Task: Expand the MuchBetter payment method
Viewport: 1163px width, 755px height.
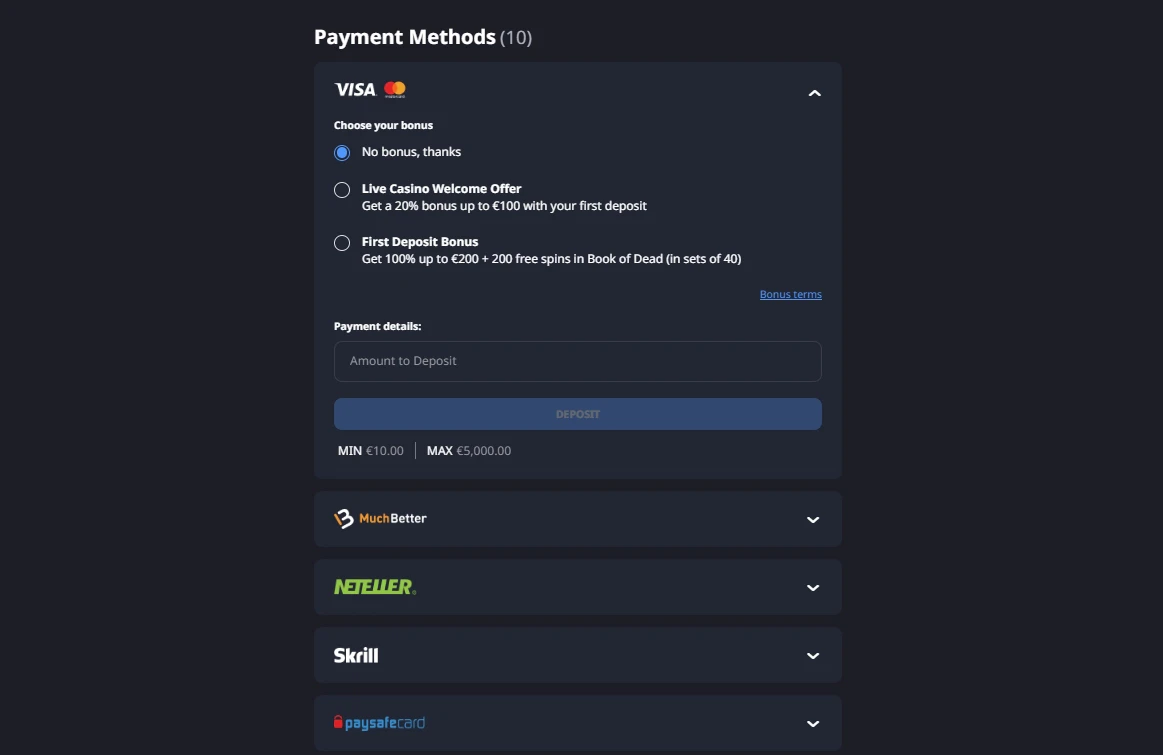Action: tap(813, 520)
